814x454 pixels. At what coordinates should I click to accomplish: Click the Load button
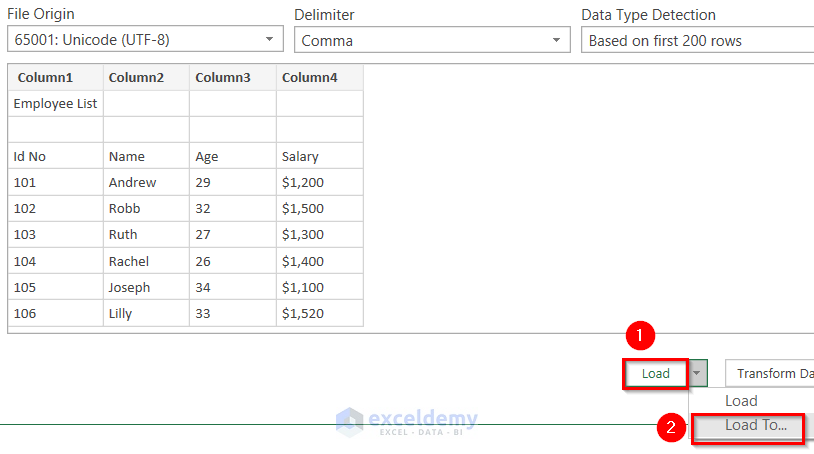(x=656, y=373)
